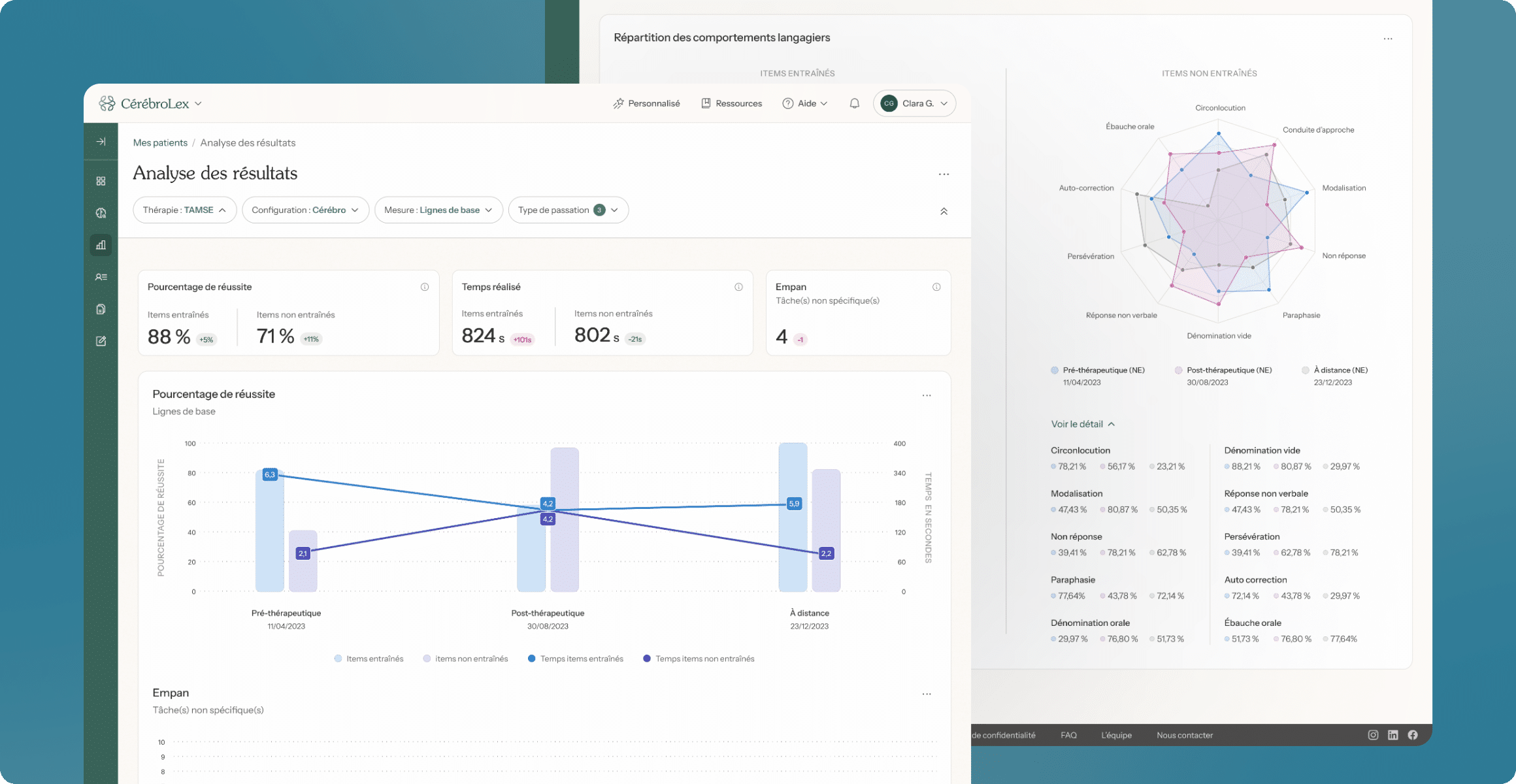This screenshot has width=1516, height=784.
Task: Toggle Temps items non entraînés legend entry
Action: [x=699, y=659]
